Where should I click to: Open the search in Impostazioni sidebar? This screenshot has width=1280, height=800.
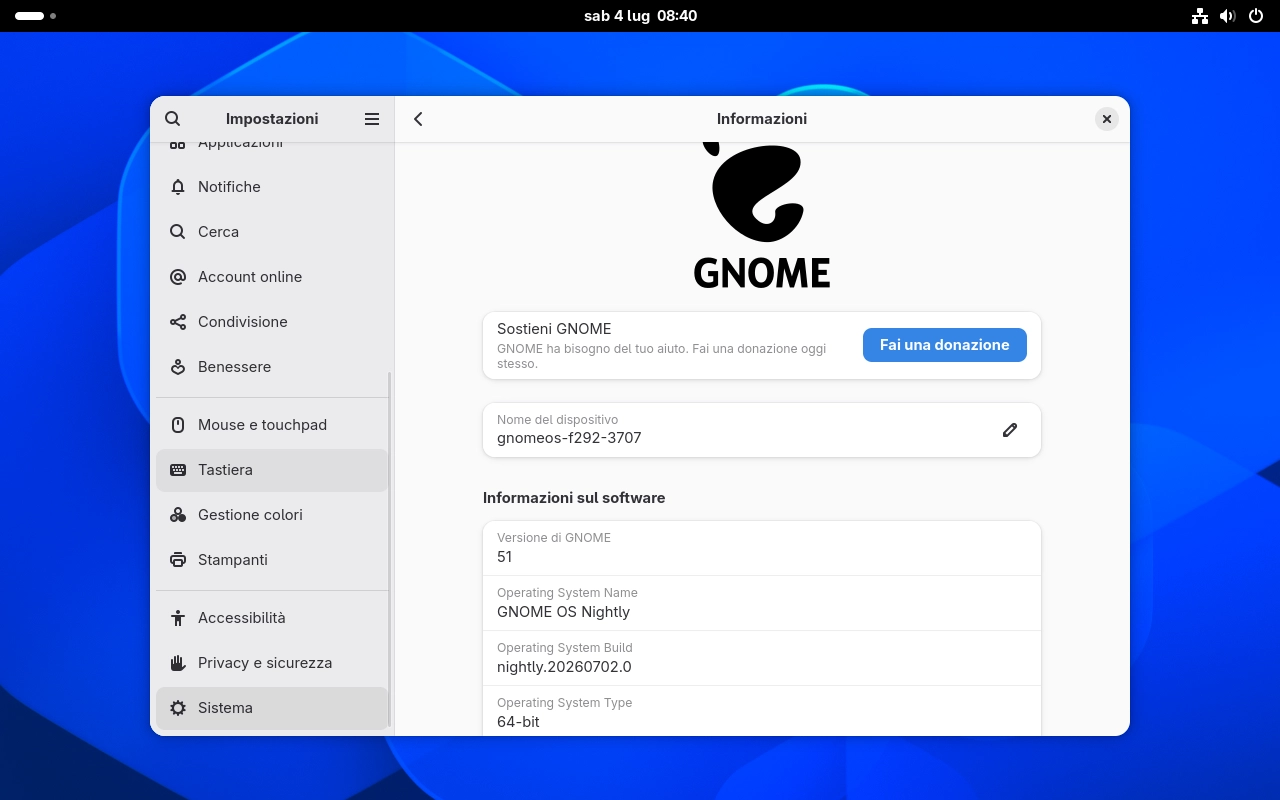point(173,119)
